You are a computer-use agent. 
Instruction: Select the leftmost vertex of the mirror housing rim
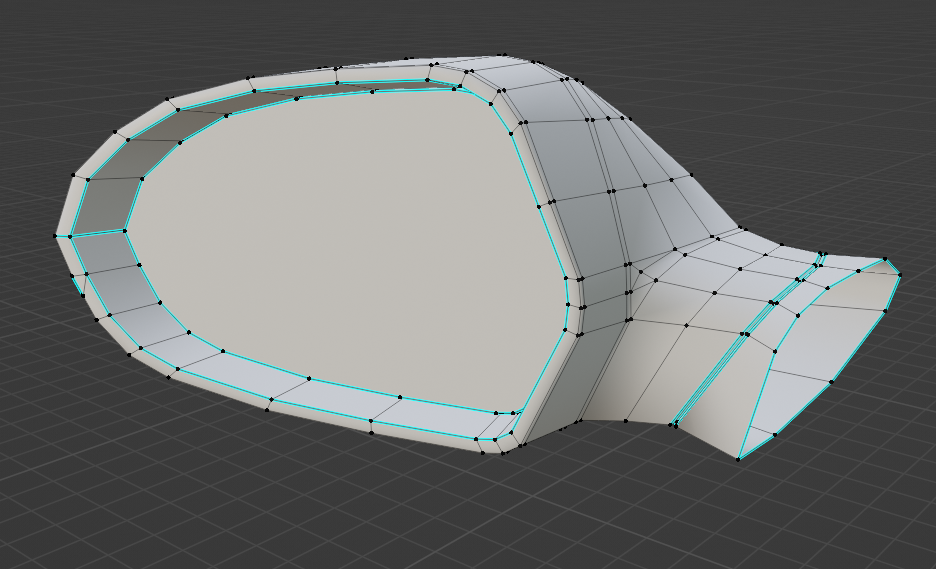pos(56,236)
